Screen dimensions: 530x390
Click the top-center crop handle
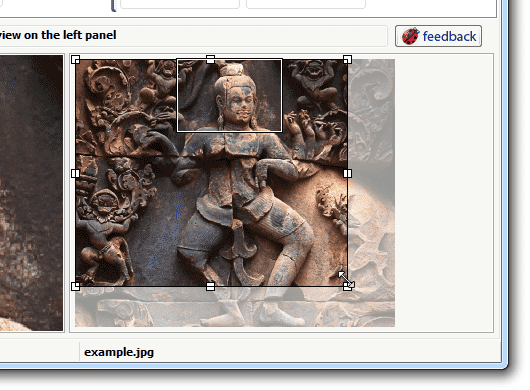pyautogui.click(x=210, y=59)
